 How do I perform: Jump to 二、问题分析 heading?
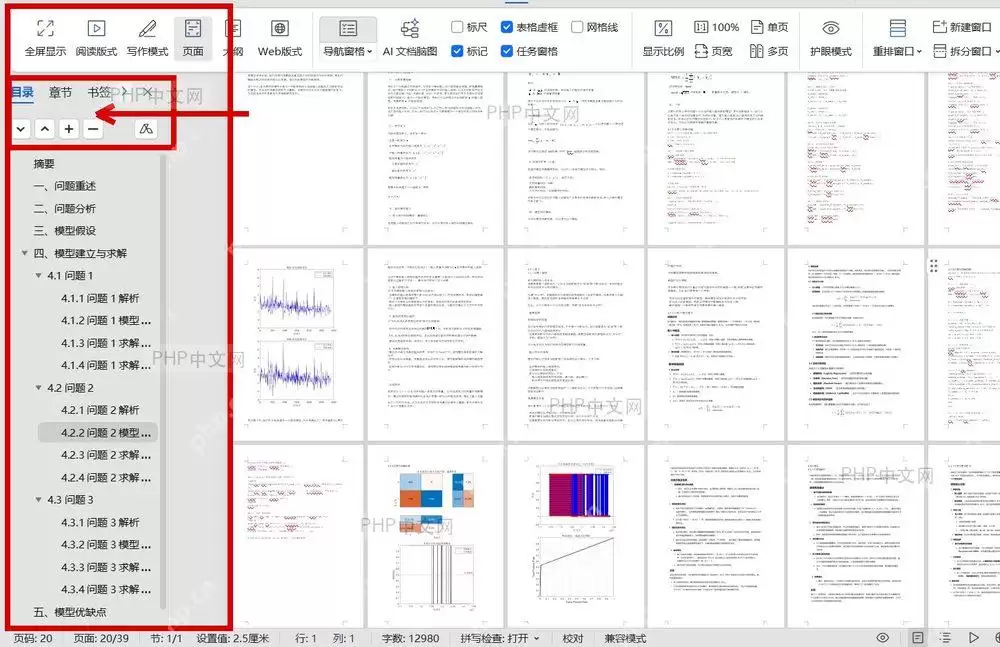click(64, 209)
